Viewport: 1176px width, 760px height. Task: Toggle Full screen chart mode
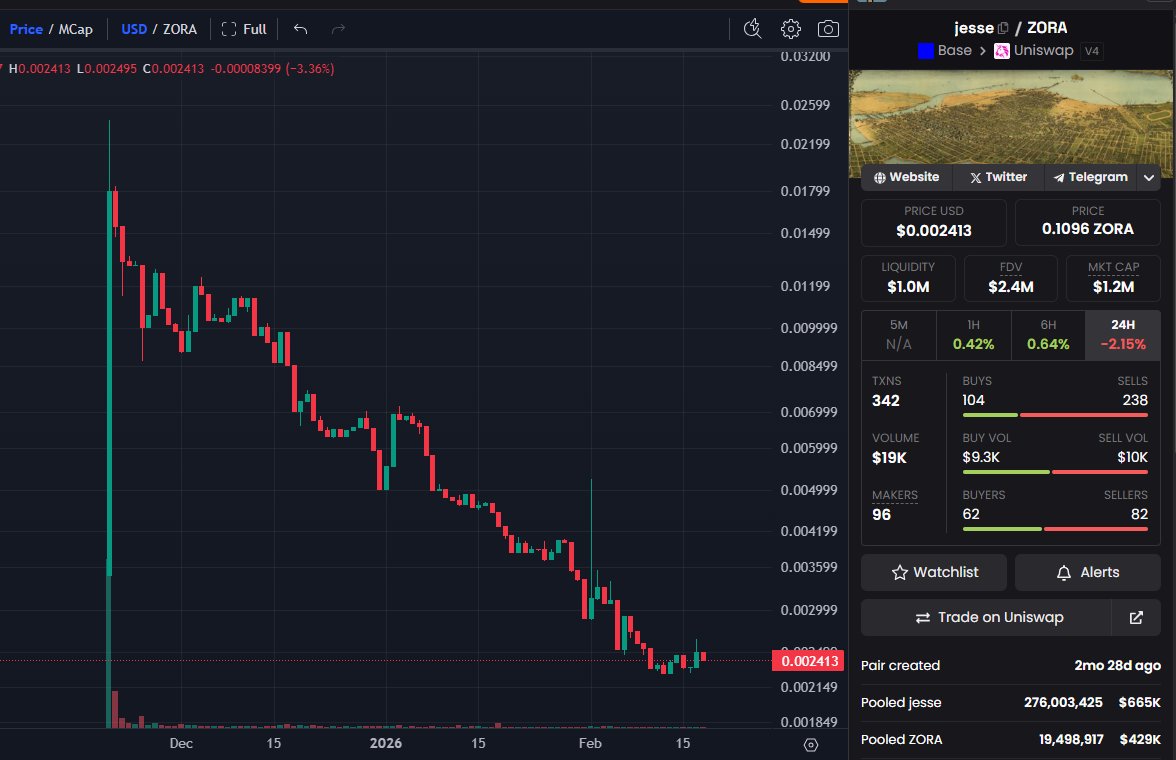click(244, 29)
